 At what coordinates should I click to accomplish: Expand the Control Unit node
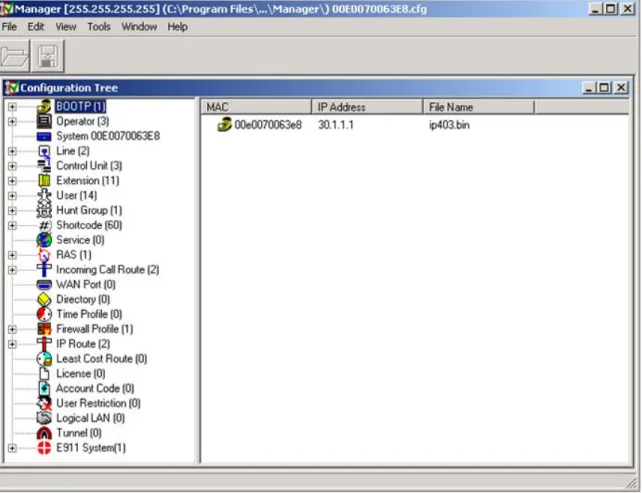point(12,166)
